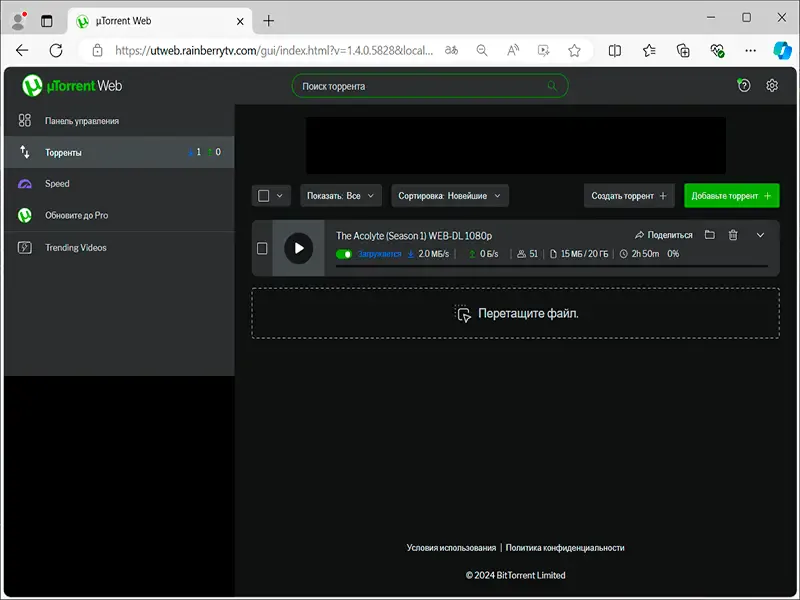Open the Условия использования link
800x600 pixels.
pyautogui.click(x=451, y=548)
